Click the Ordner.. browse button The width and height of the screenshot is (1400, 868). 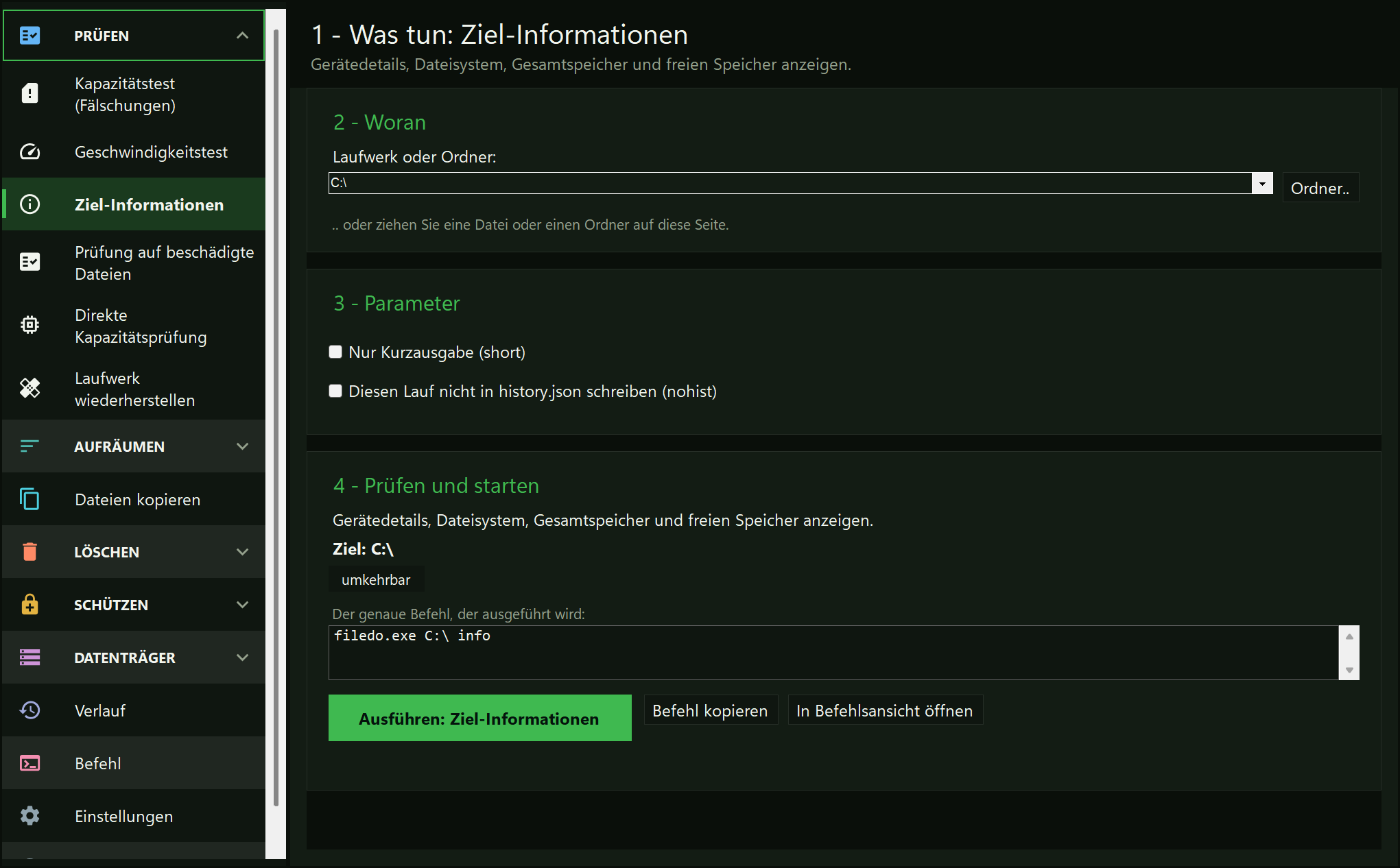1320,188
